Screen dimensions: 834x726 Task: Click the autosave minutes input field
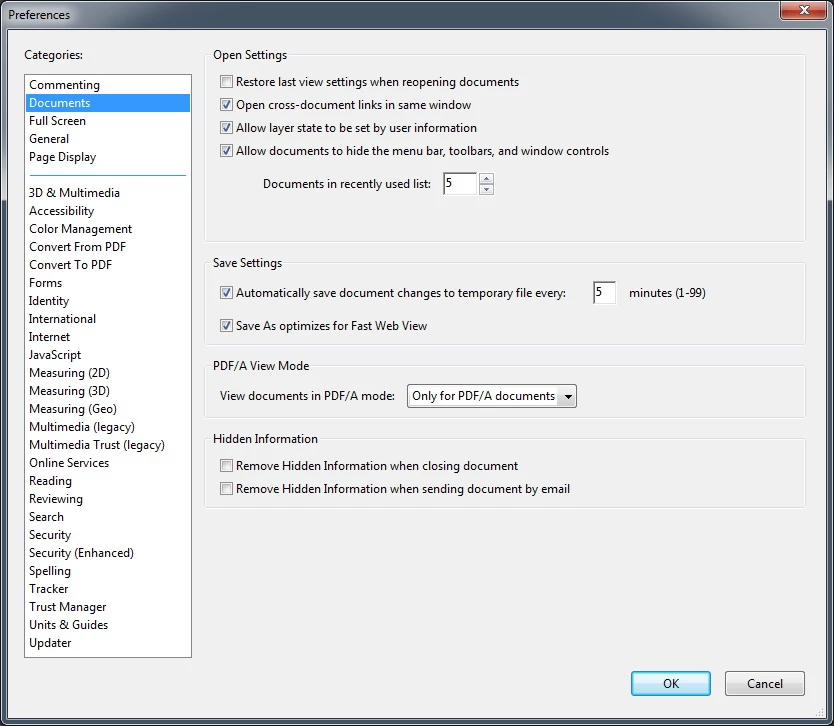[x=604, y=293]
